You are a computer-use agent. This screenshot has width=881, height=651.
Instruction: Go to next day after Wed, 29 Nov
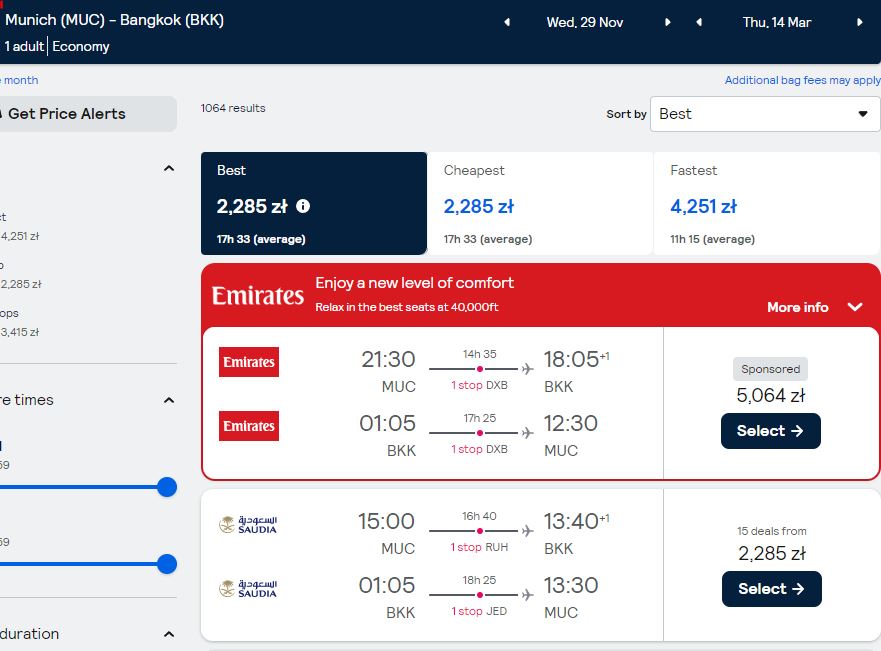(667, 22)
